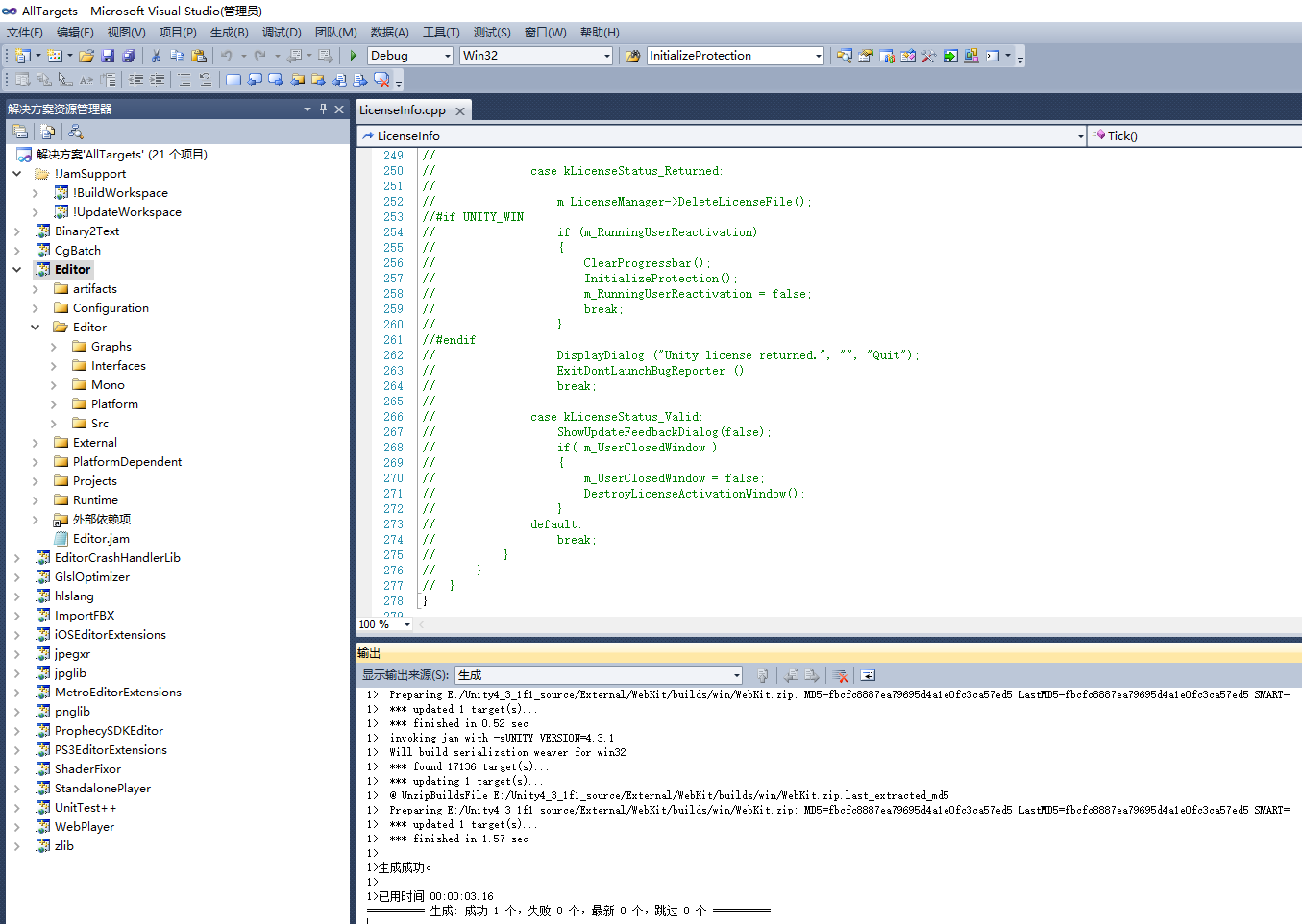Open the Debug configuration dropdown
This screenshot has width=1302, height=924.
click(448, 55)
